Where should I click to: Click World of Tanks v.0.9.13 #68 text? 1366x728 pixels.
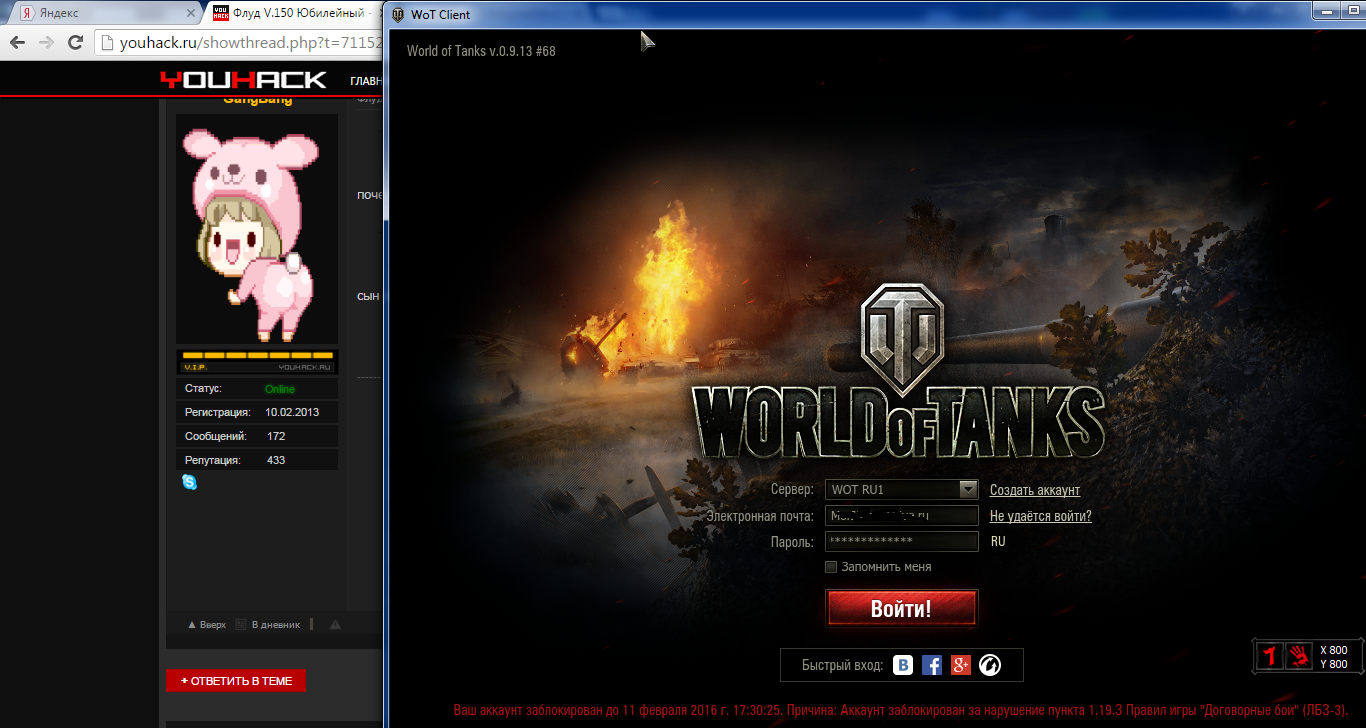pos(481,51)
